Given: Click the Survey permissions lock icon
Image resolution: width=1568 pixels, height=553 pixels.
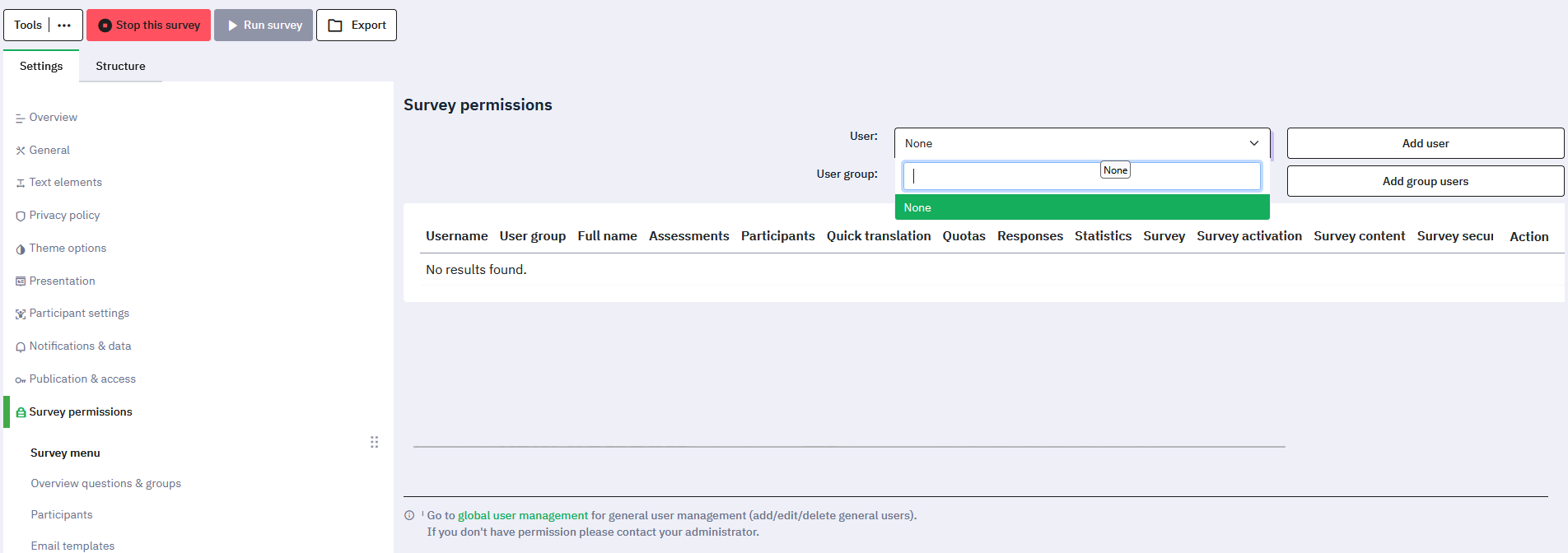Looking at the screenshot, I should [21, 412].
